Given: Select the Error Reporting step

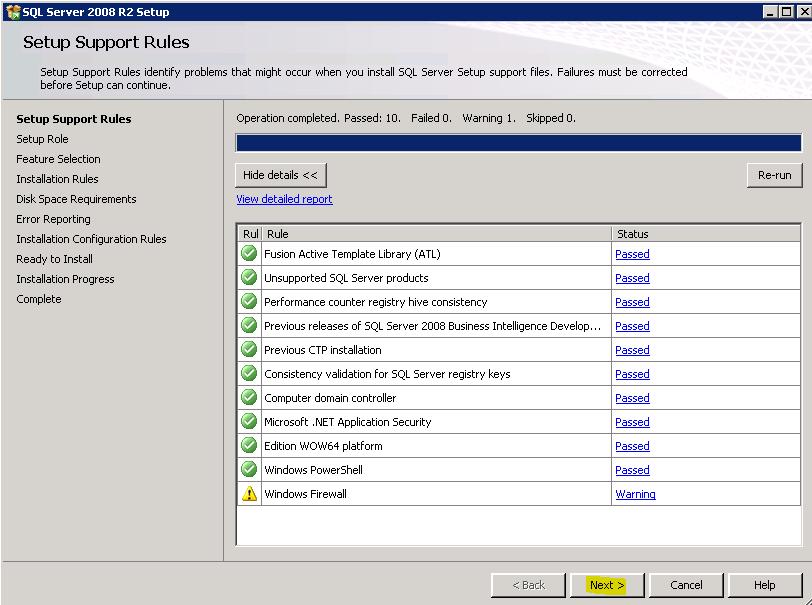Looking at the screenshot, I should click(53, 219).
